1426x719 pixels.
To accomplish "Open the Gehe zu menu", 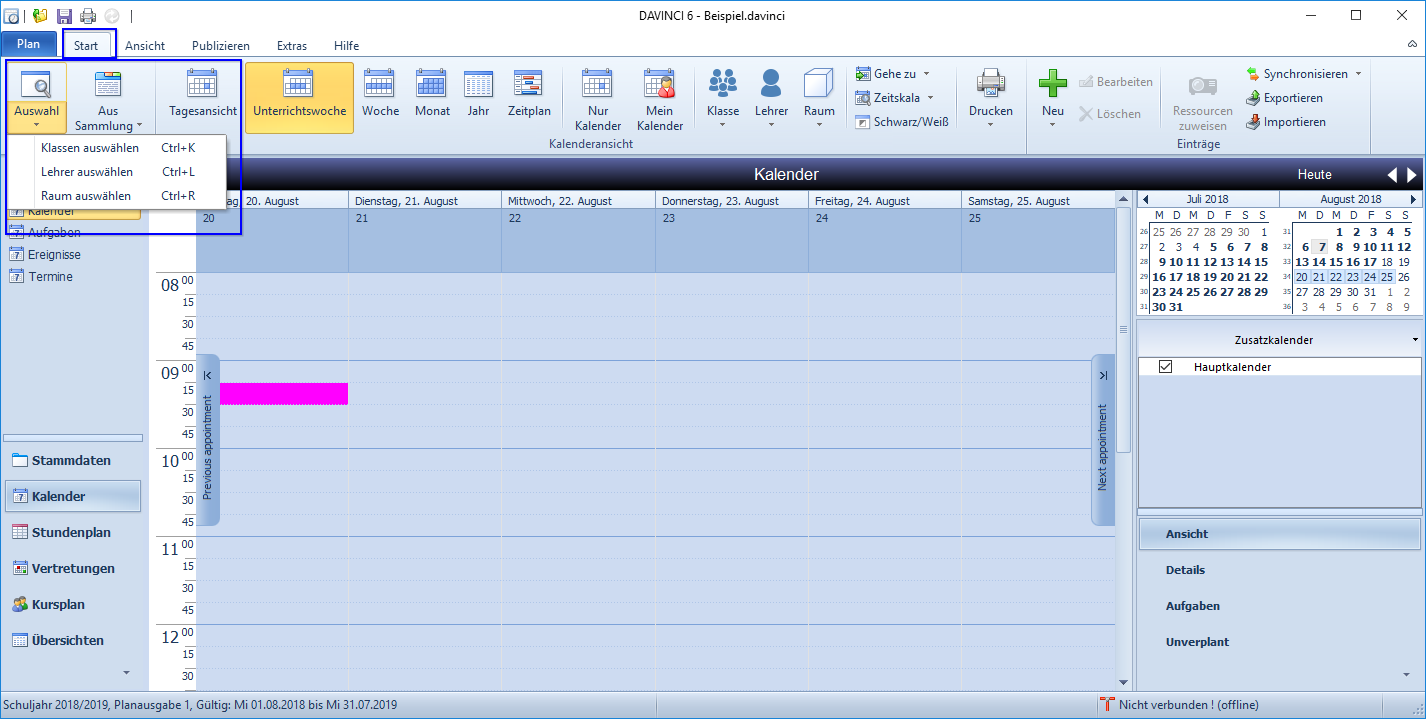I will click(x=892, y=74).
